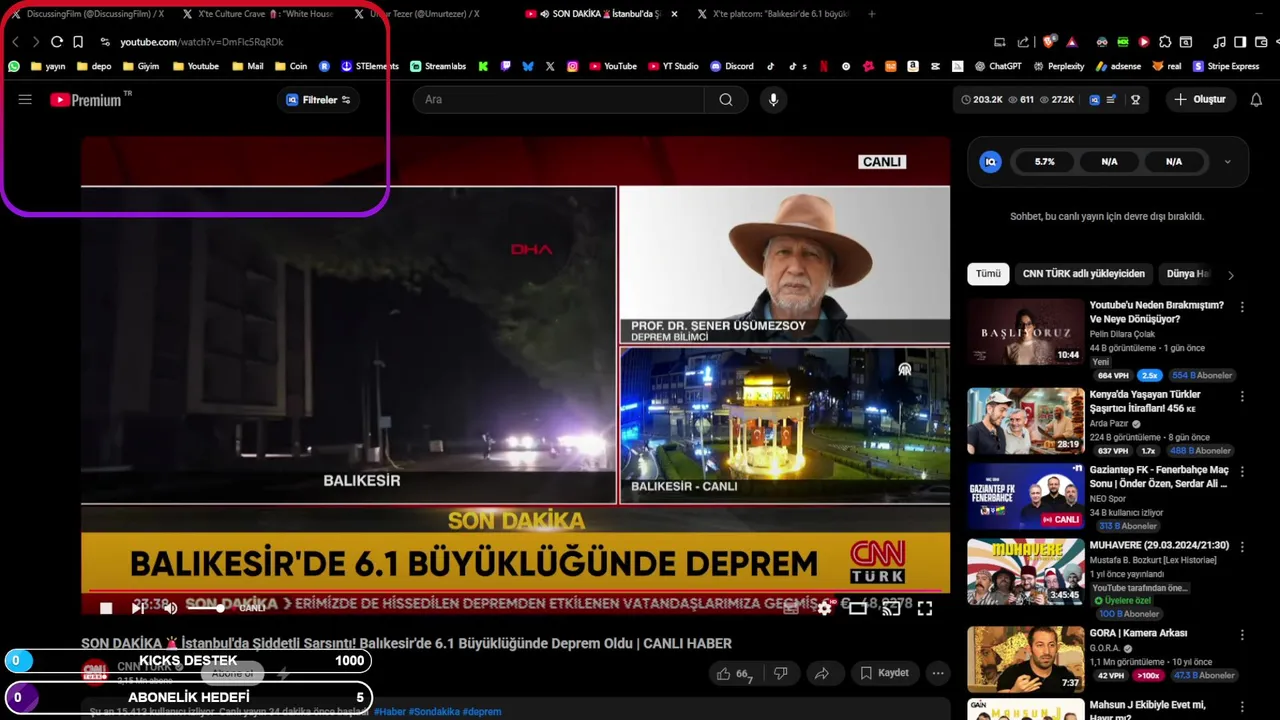Stop the live video playback

(x=107, y=608)
